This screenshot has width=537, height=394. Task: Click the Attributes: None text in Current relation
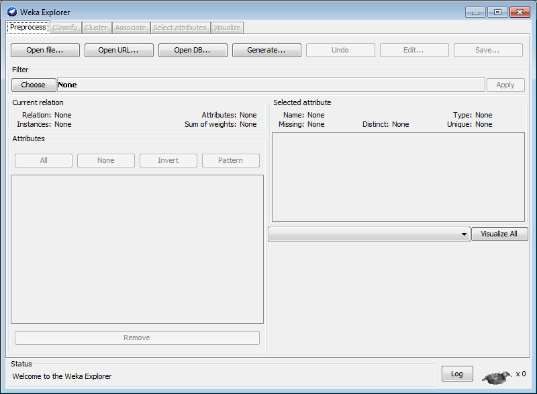(x=229, y=115)
